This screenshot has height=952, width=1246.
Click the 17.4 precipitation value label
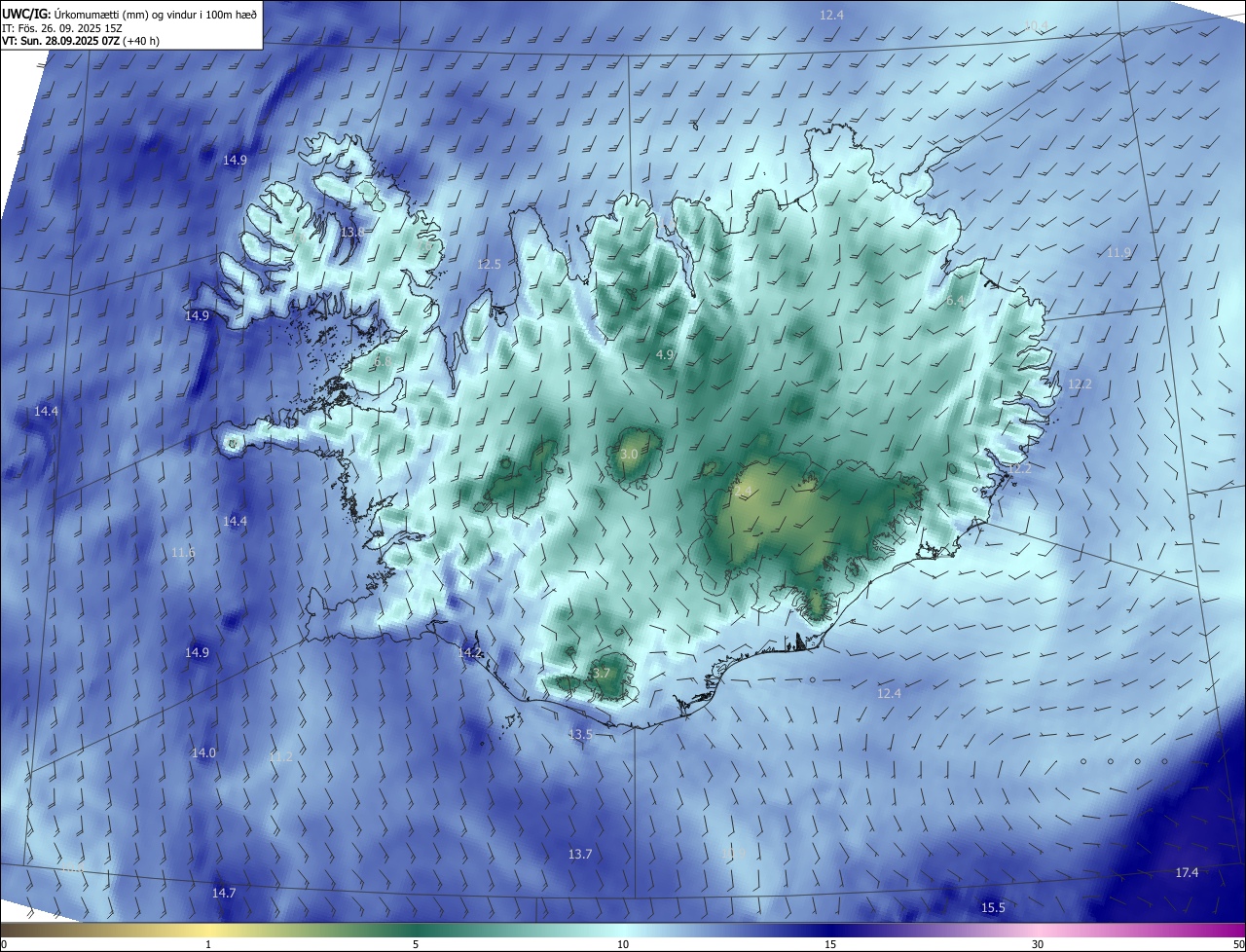pyautogui.click(x=1187, y=872)
